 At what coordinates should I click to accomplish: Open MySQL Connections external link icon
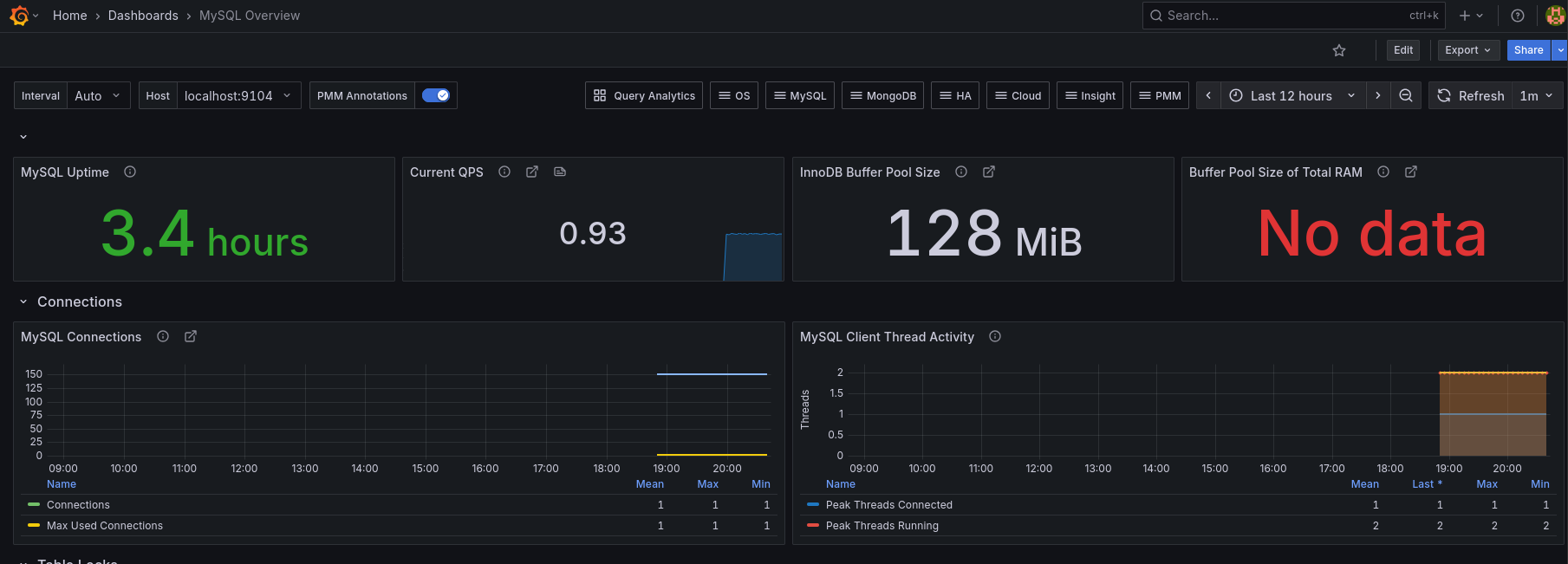[191, 336]
